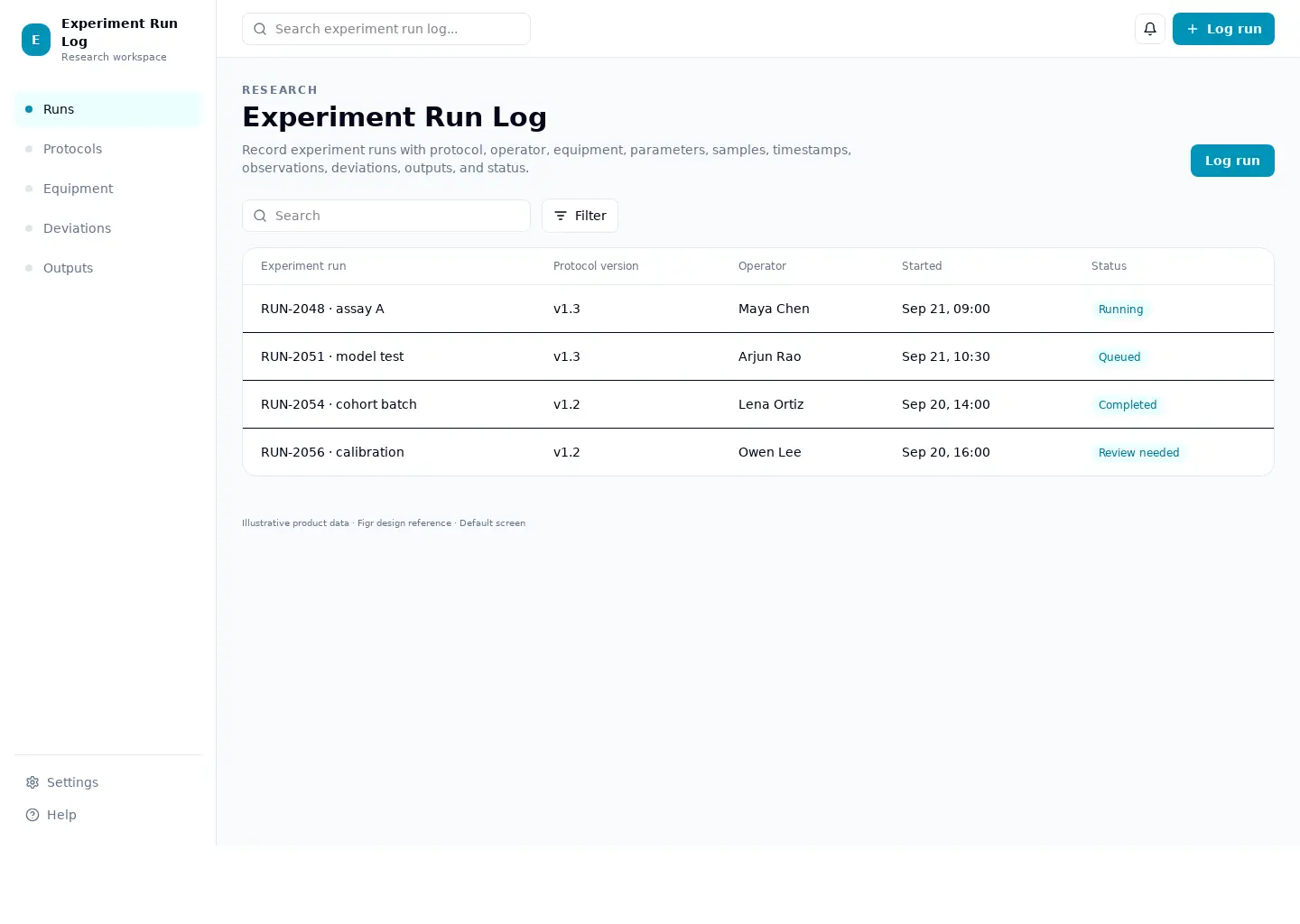The image size is (1300, 924).
Task: Open Outputs in sidebar
Action: click(108, 268)
